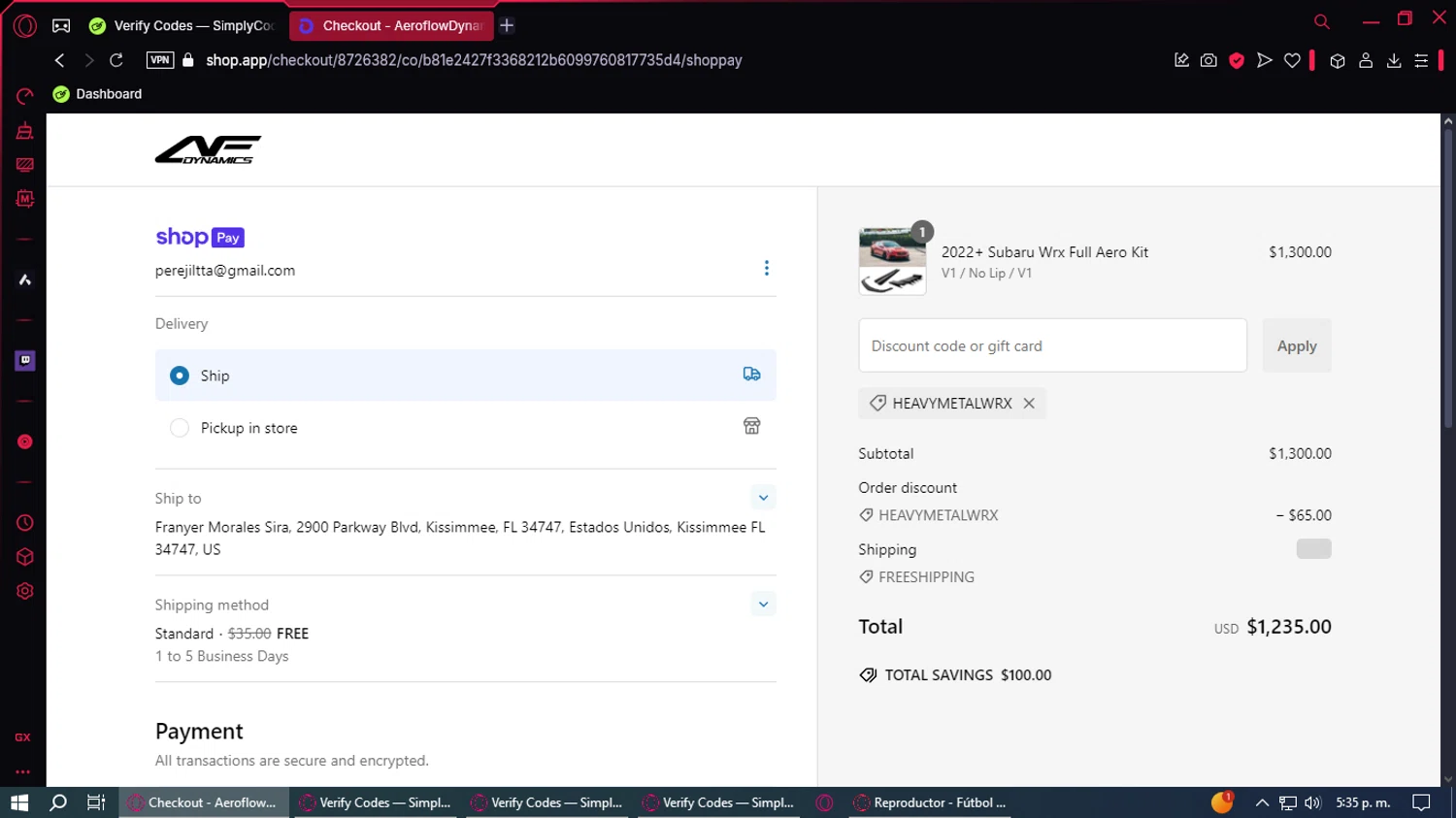Open Aria AI icon in sidebar
The height and width of the screenshot is (818, 1456).
25,280
